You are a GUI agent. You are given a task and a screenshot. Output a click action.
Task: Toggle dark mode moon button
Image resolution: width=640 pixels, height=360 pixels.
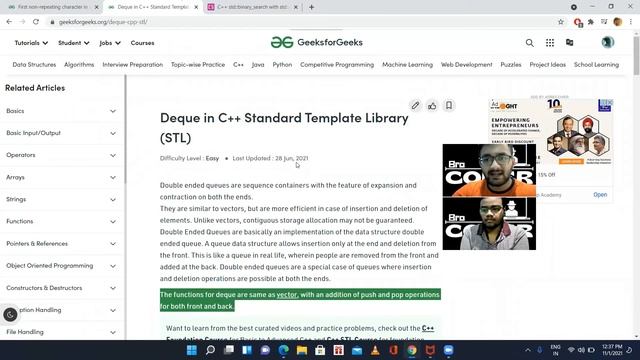[x=10, y=314]
